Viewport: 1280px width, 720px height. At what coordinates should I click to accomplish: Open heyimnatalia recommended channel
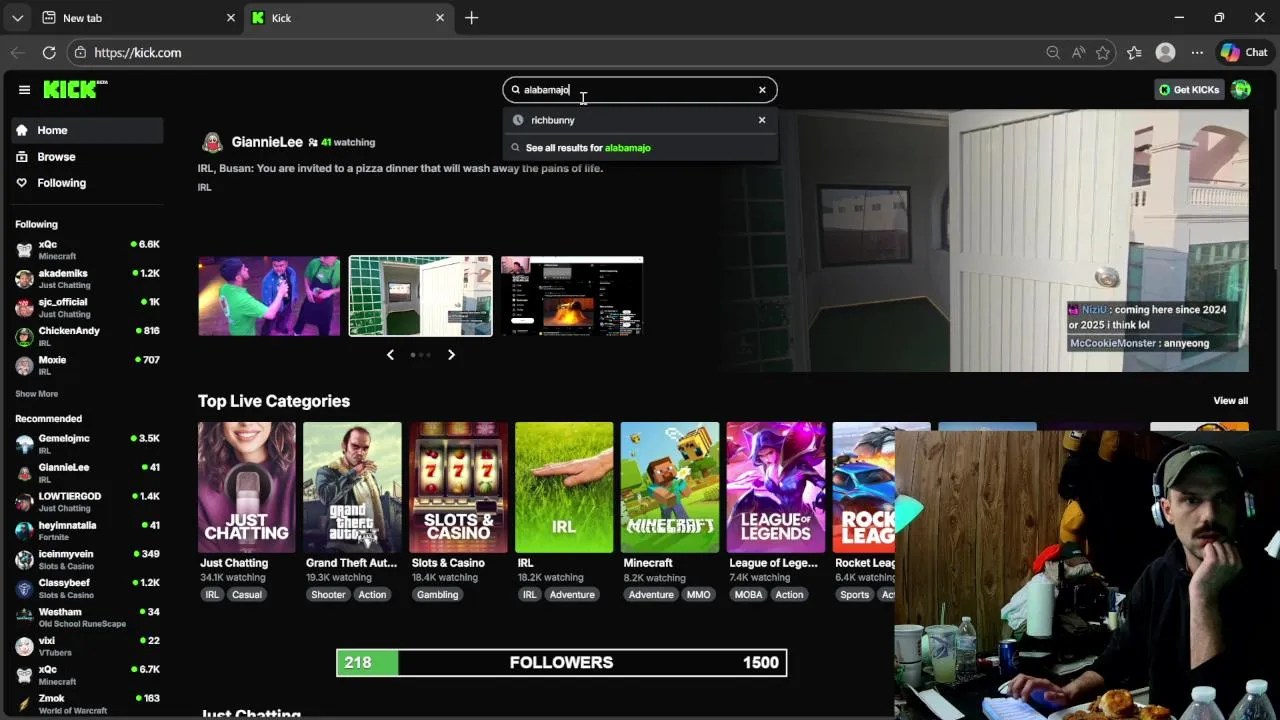tap(87, 531)
